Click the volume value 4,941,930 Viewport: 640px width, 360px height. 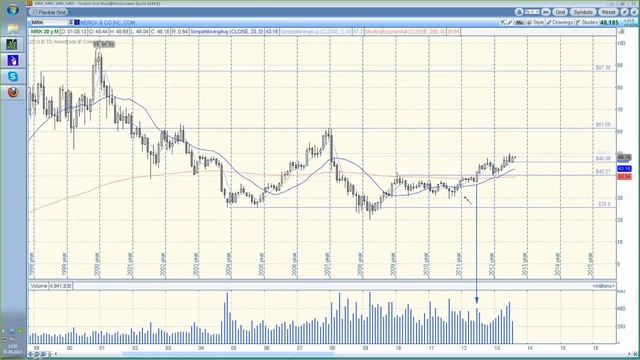click(x=60, y=286)
